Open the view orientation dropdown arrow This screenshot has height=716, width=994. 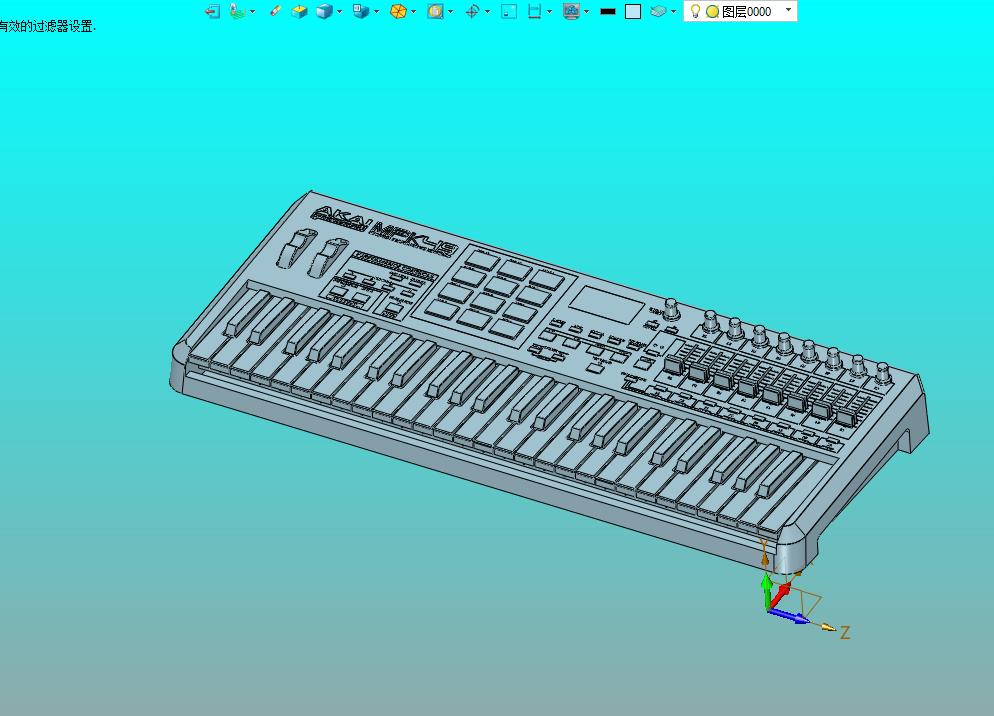tap(376, 11)
